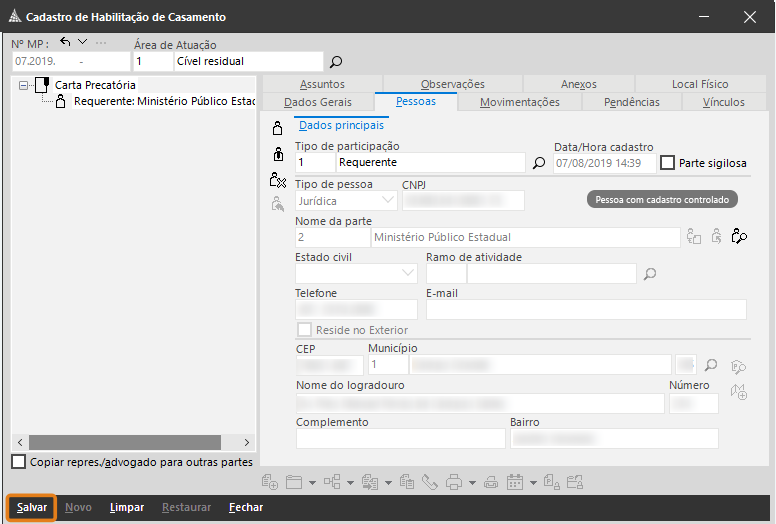The image size is (776, 524).
Task: Click the Restaurar button
Action: [x=187, y=507]
